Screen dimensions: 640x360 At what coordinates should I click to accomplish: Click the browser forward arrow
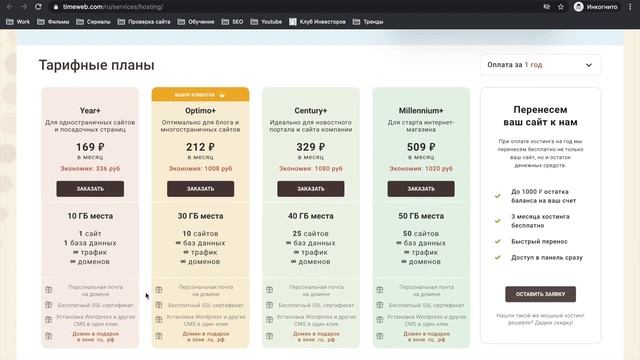[24, 7]
